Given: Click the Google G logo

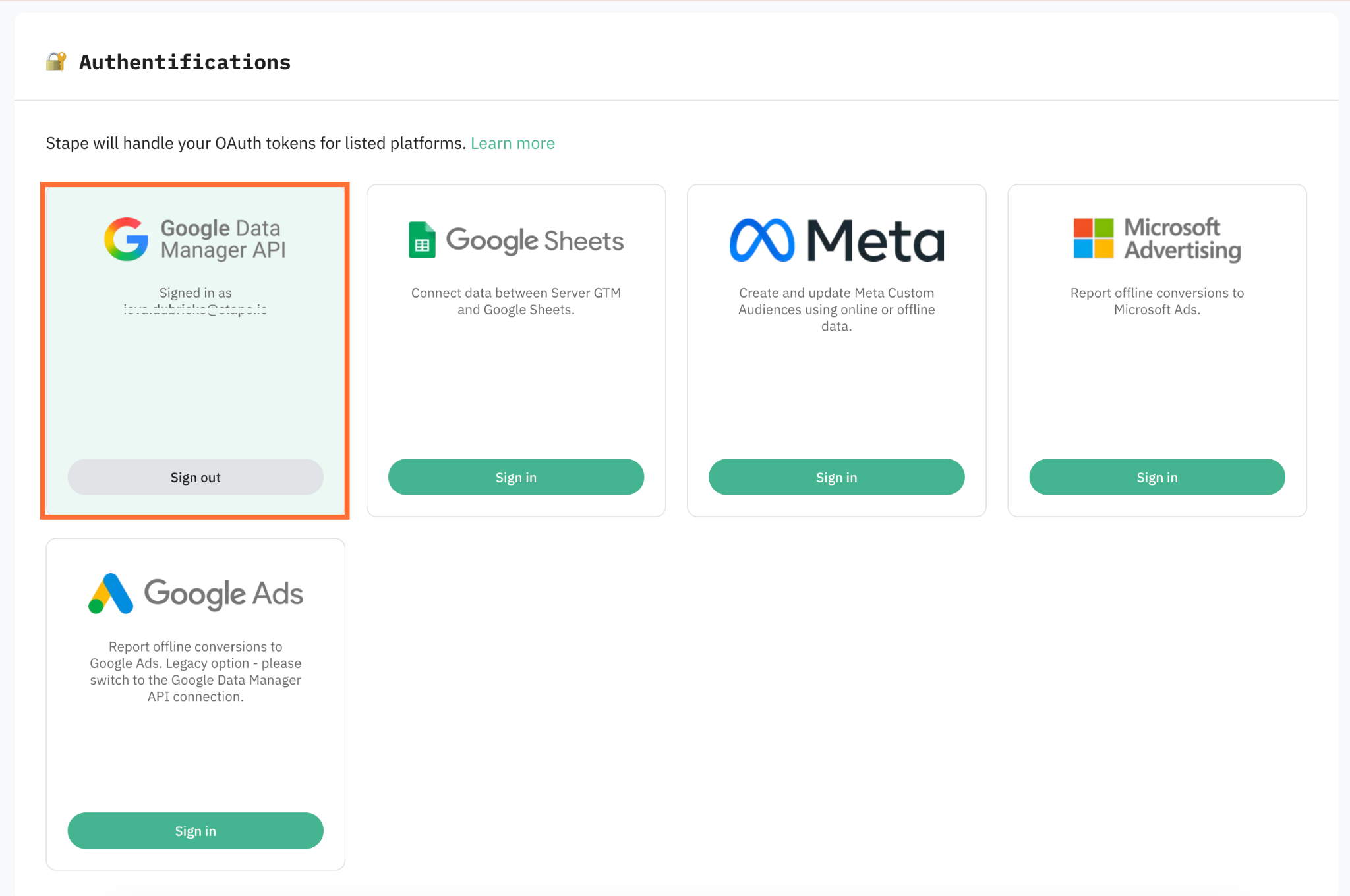Looking at the screenshot, I should [127, 239].
